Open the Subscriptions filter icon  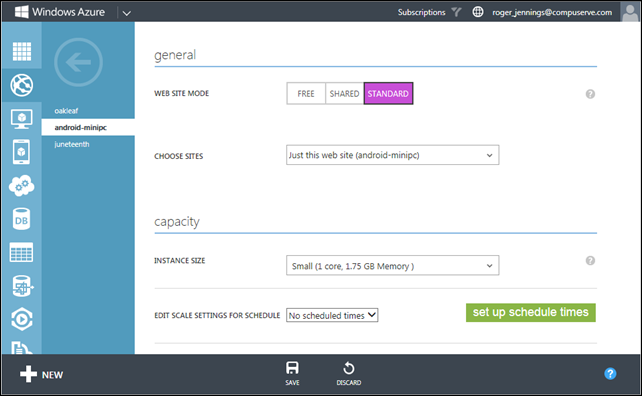[456, 12]
